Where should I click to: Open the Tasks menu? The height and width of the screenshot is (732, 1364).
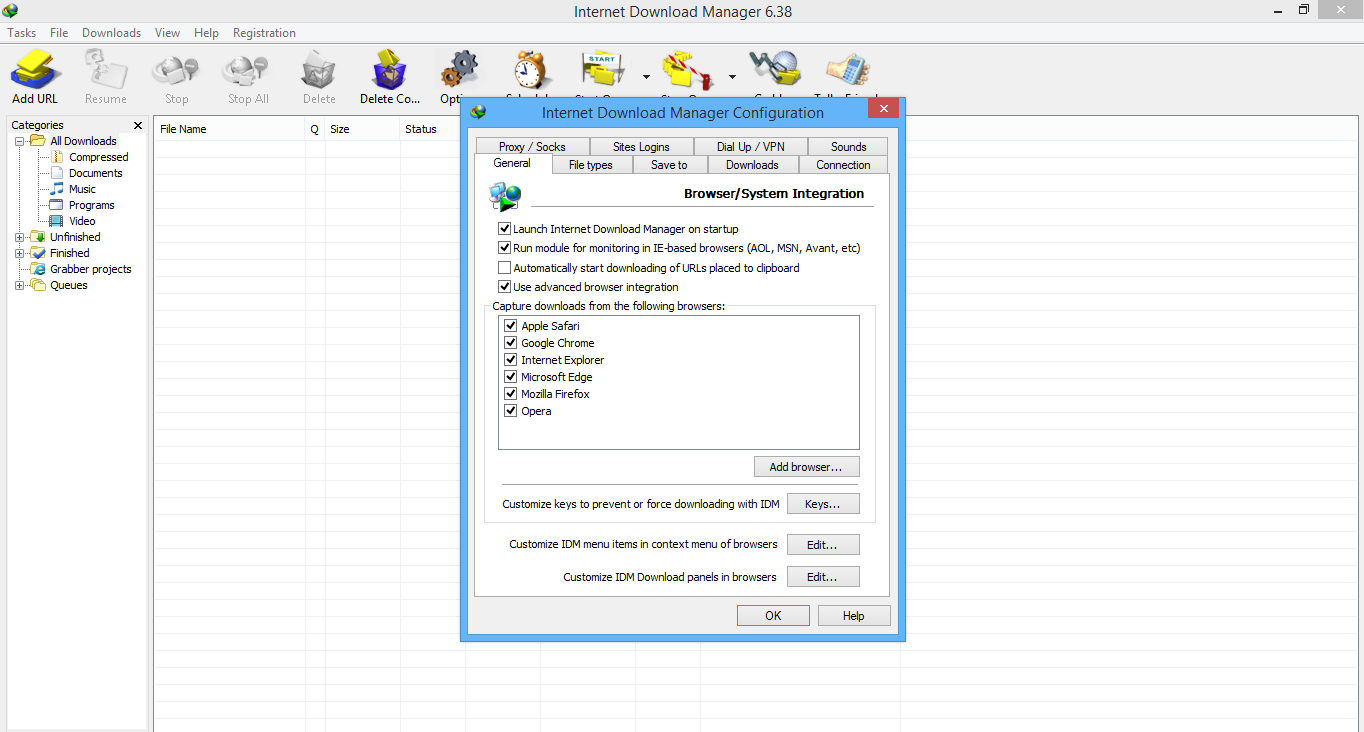pyautogui.click(x=22, y=33)
